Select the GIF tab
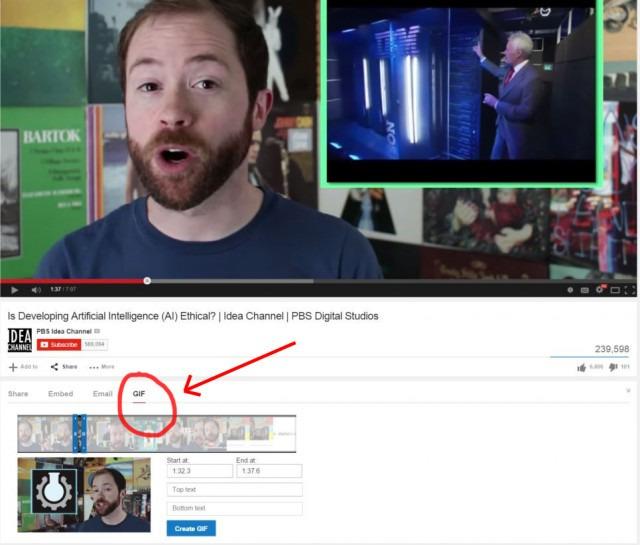This screenshot has width=640, height=545. point(139,394)
